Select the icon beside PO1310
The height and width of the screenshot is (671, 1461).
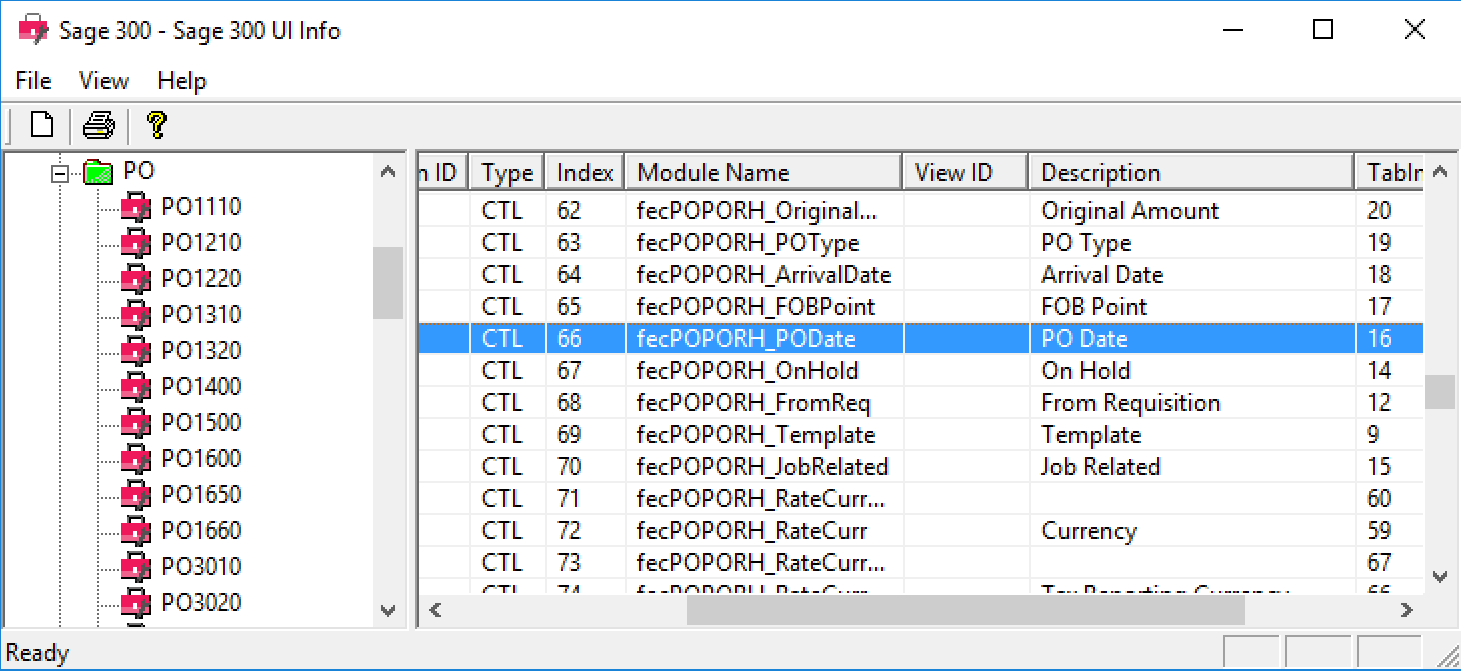[x=134, y=316]
